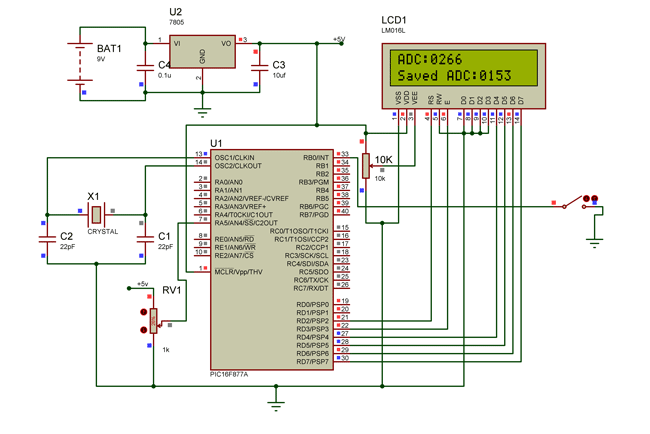This screenshot has width=650, height=434.
Task: Click the LCD1 reference label
Action: click(394, 20)
